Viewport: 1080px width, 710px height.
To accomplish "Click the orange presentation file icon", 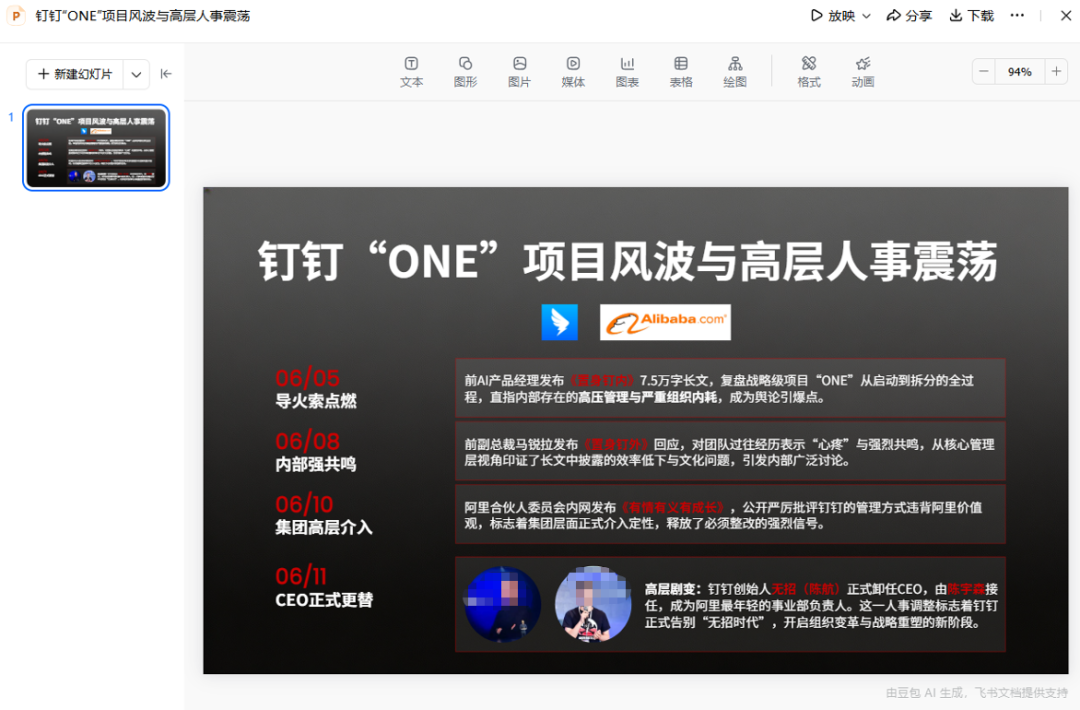I will (16, 15).
